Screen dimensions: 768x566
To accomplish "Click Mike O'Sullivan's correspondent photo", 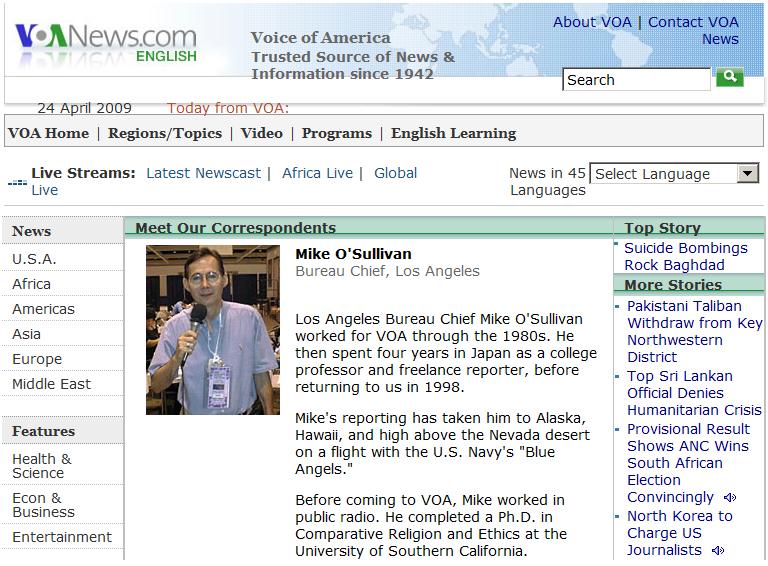I will pyautogui.click(x=213, y=330).
